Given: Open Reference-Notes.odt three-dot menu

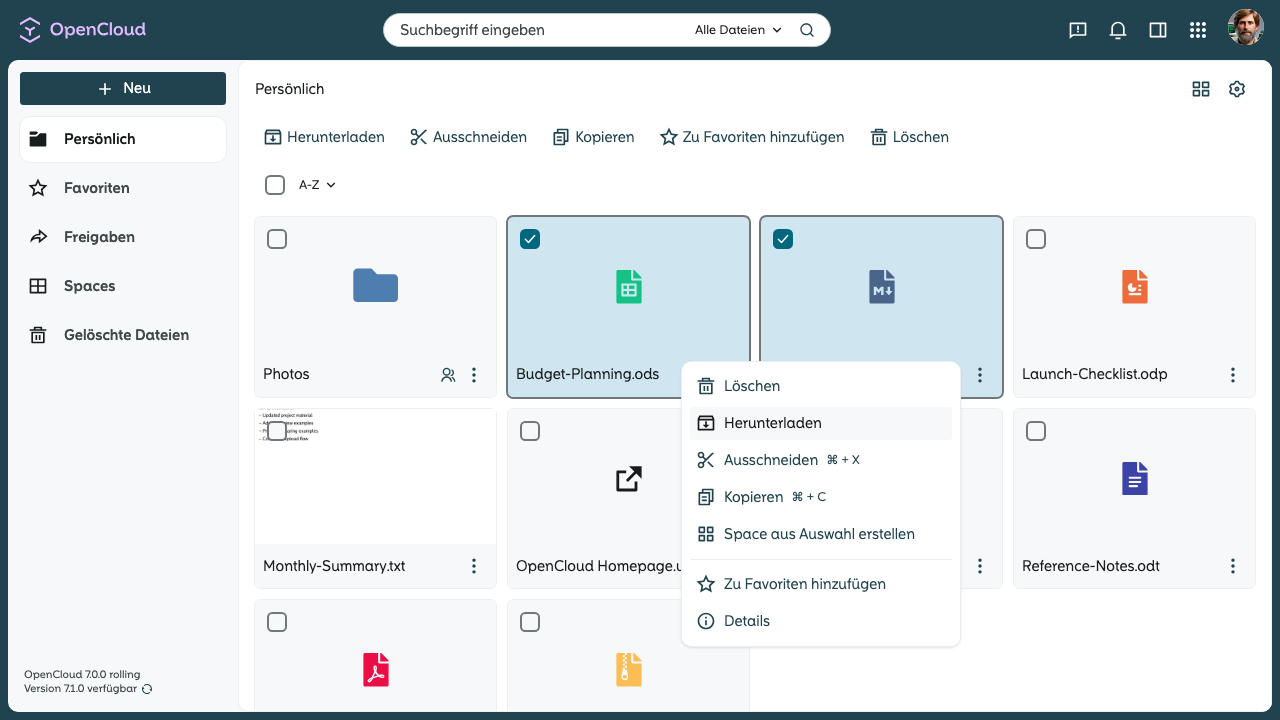Looking at the screenshot, I should click(x=1233, y=566).
